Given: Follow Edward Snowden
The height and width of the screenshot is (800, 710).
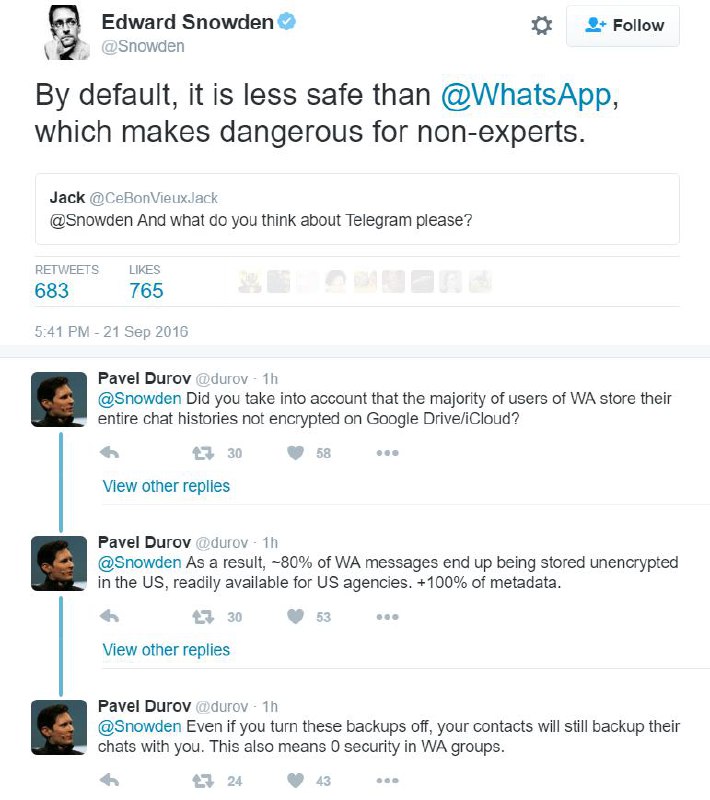Looking at the screenshot, I should tap(623, 26).
